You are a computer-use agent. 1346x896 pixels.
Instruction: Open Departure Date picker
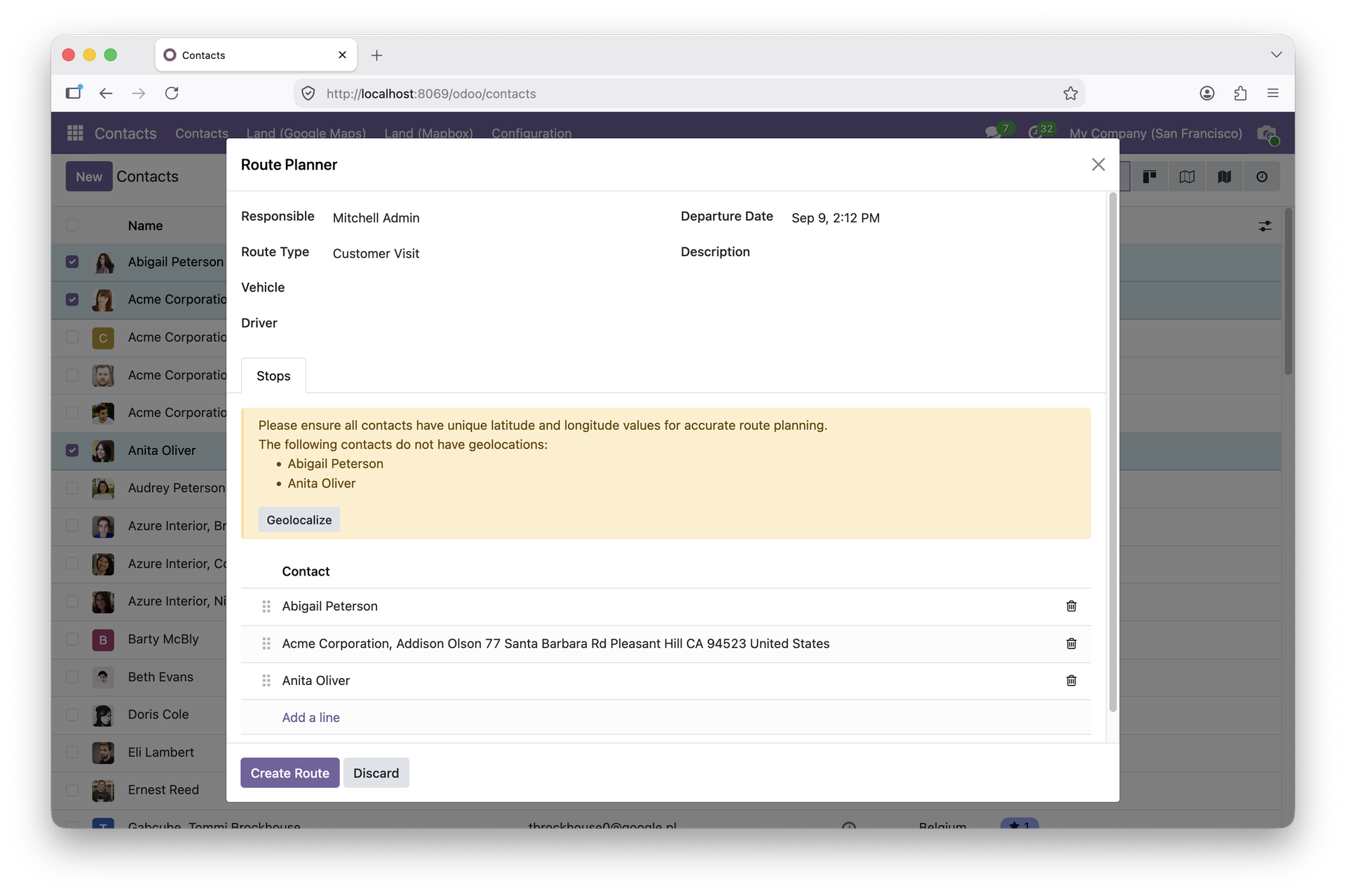point(939,218)
